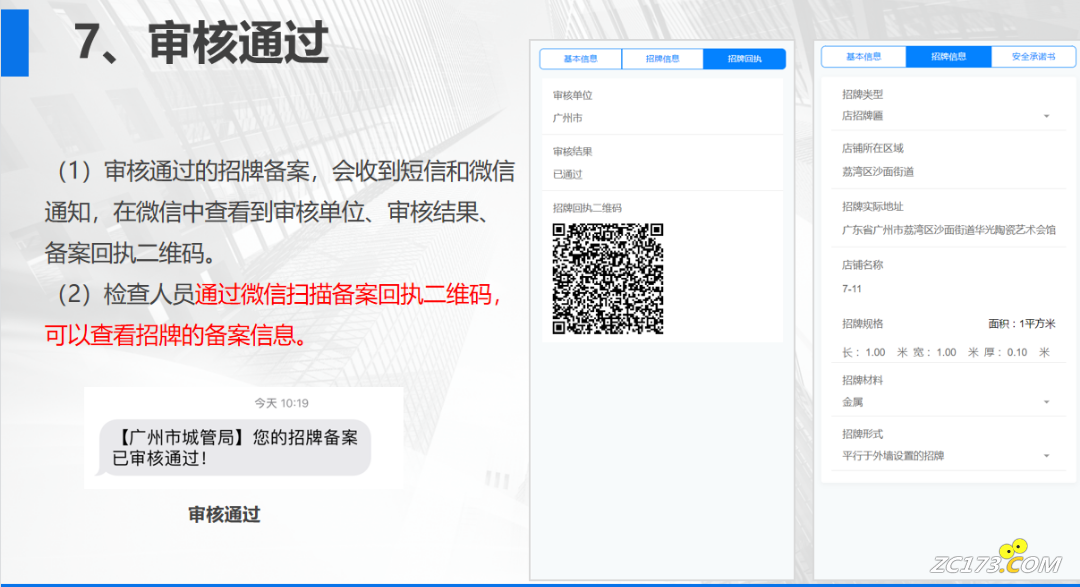This screenshot has height=587, width=1080.
Task: Click the SMS bubble from 广州市城管局
Action: click(234, 448)
